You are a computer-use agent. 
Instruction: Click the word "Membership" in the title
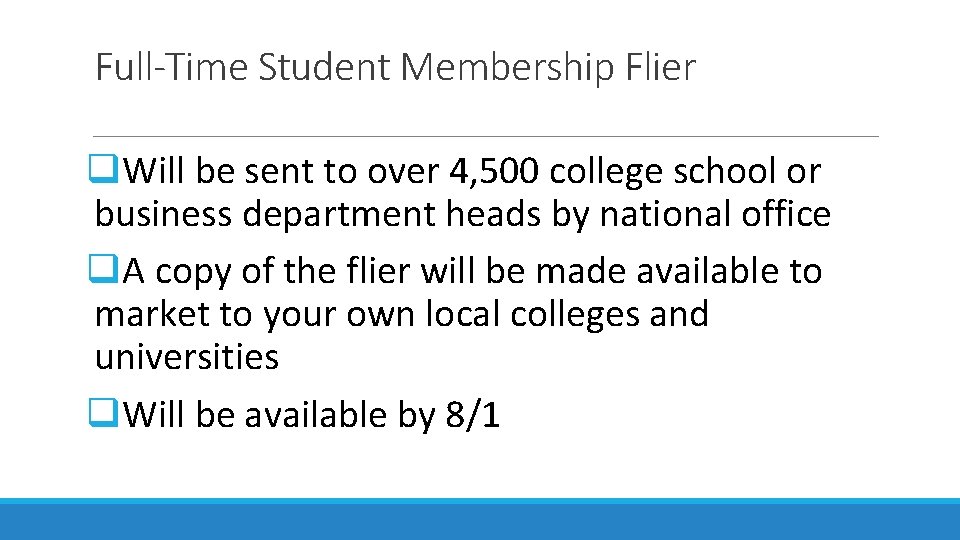click(x=508, y=67)
